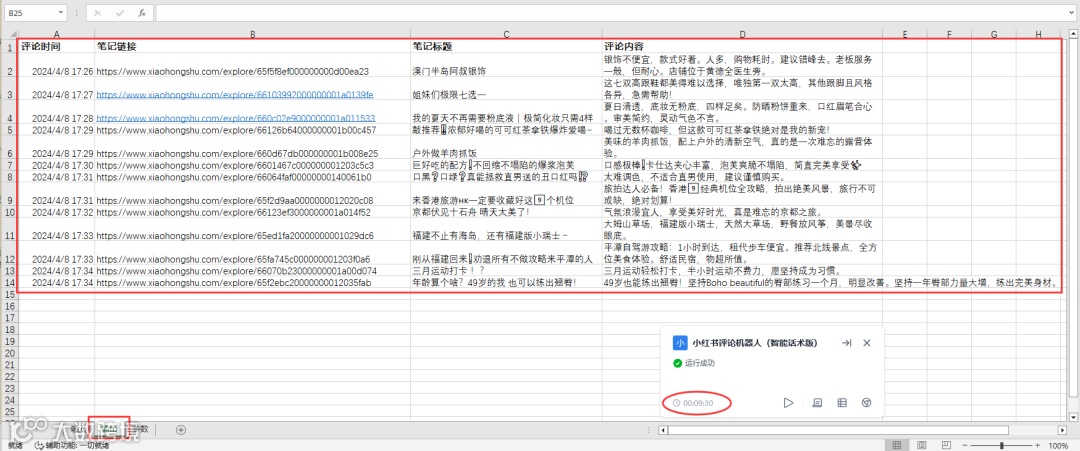Click the URL cell ending 65f5f8ef000000000d00ea23
The height and width of the screenshot is (451, 1080).
point(253,66)
